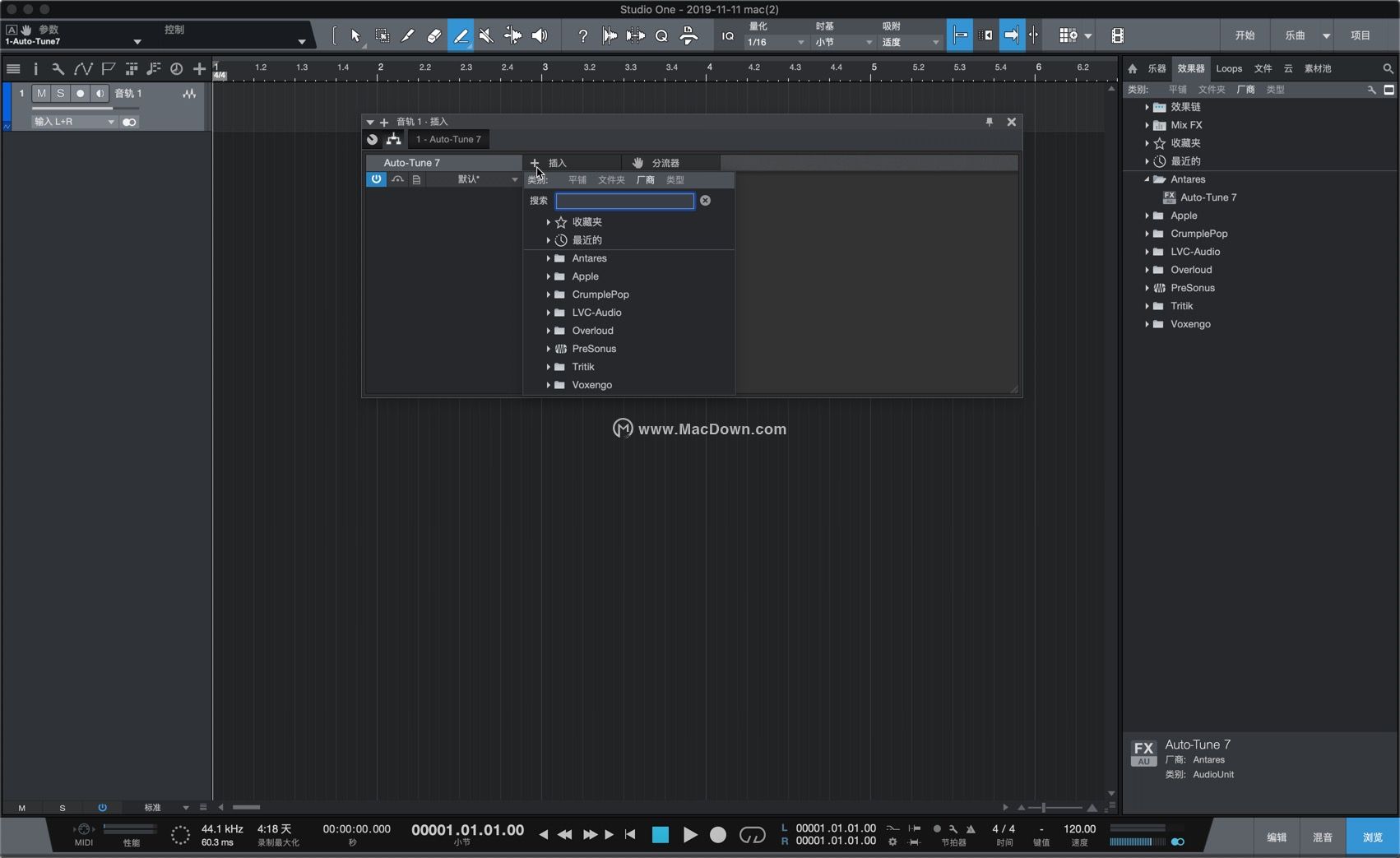1400x858 pixels.
Task: Select Auto-Tune 7 in browser tree
Action: (1208, 197)
